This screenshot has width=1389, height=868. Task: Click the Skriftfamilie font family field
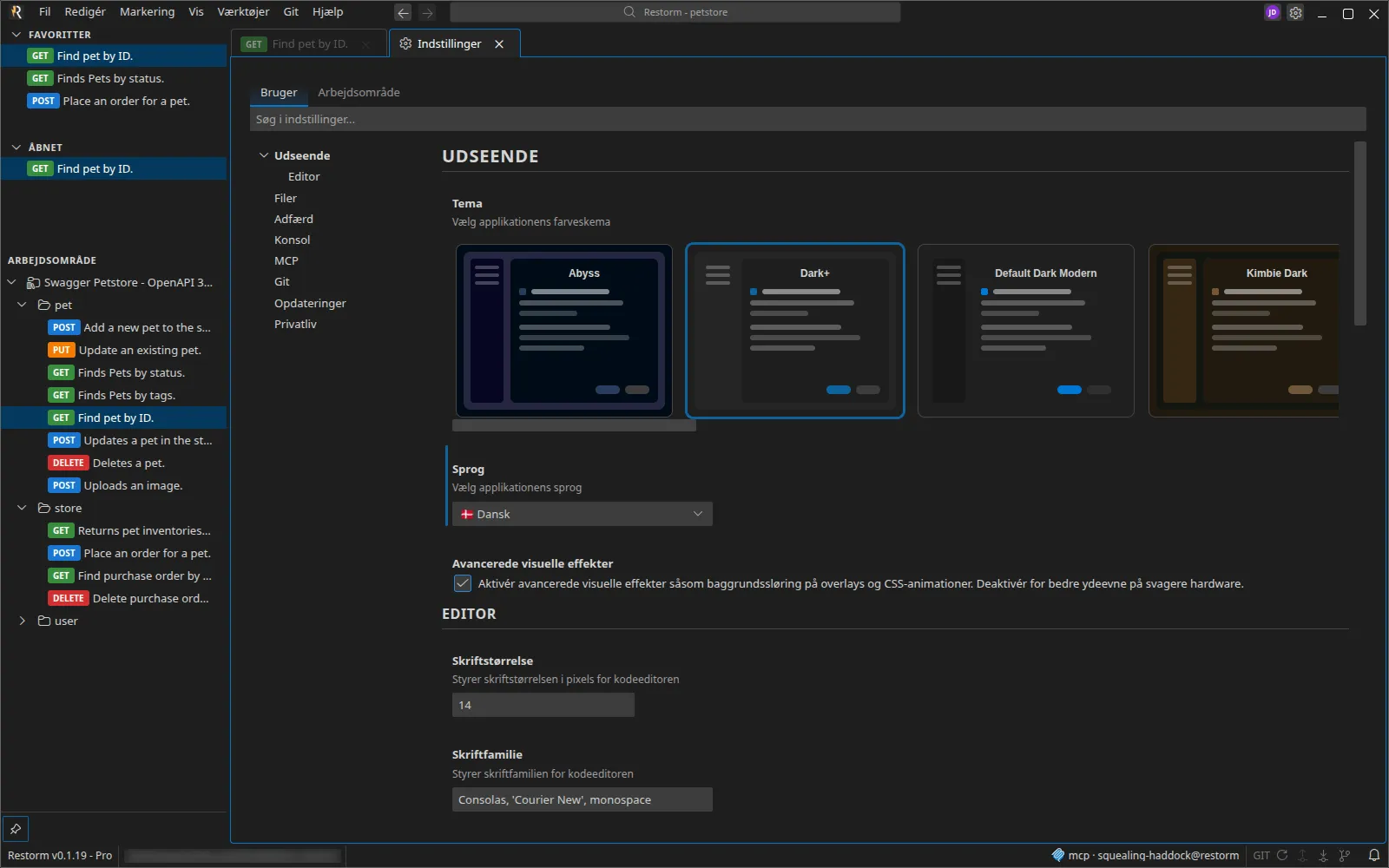pyautogui.click(x=583, y=799)
